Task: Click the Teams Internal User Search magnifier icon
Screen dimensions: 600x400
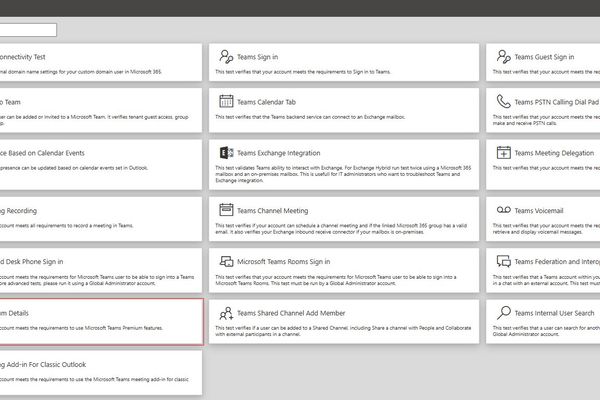Action: (x=504, y=313)
